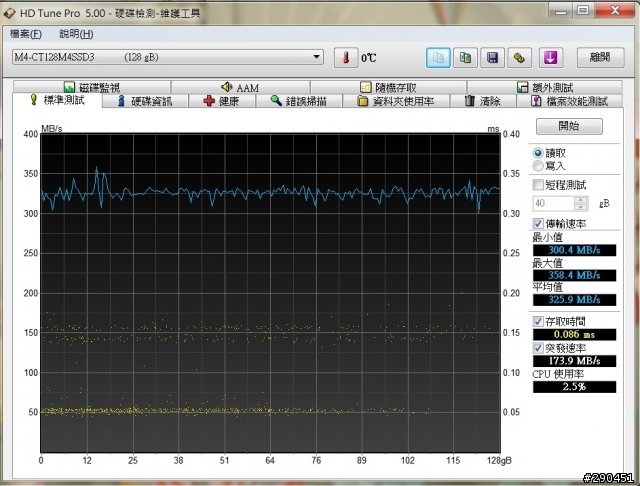Minimize the HD Tune Pro window
Image resolution: width=640 pixels, height=486 pixels.
point(561,11)
